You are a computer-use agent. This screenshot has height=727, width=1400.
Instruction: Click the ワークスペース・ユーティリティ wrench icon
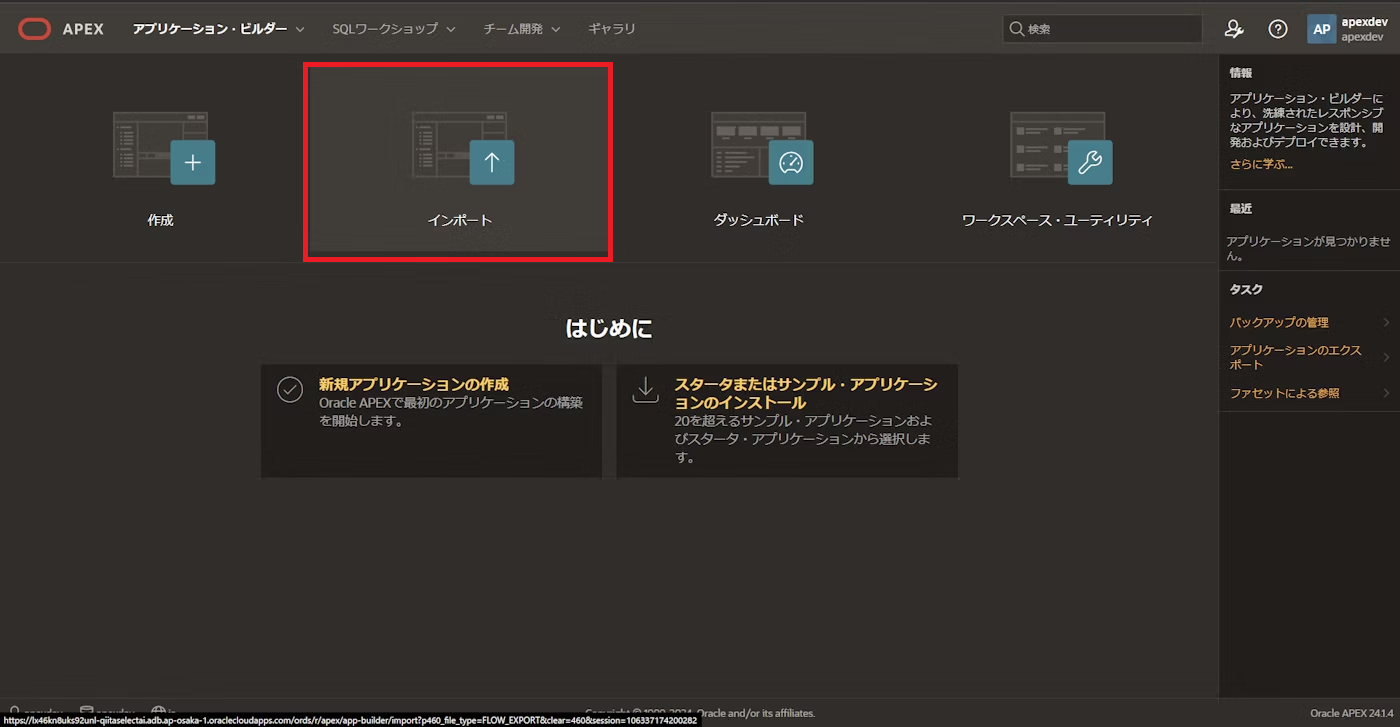pyautogui.click(x=1090, y=161)
